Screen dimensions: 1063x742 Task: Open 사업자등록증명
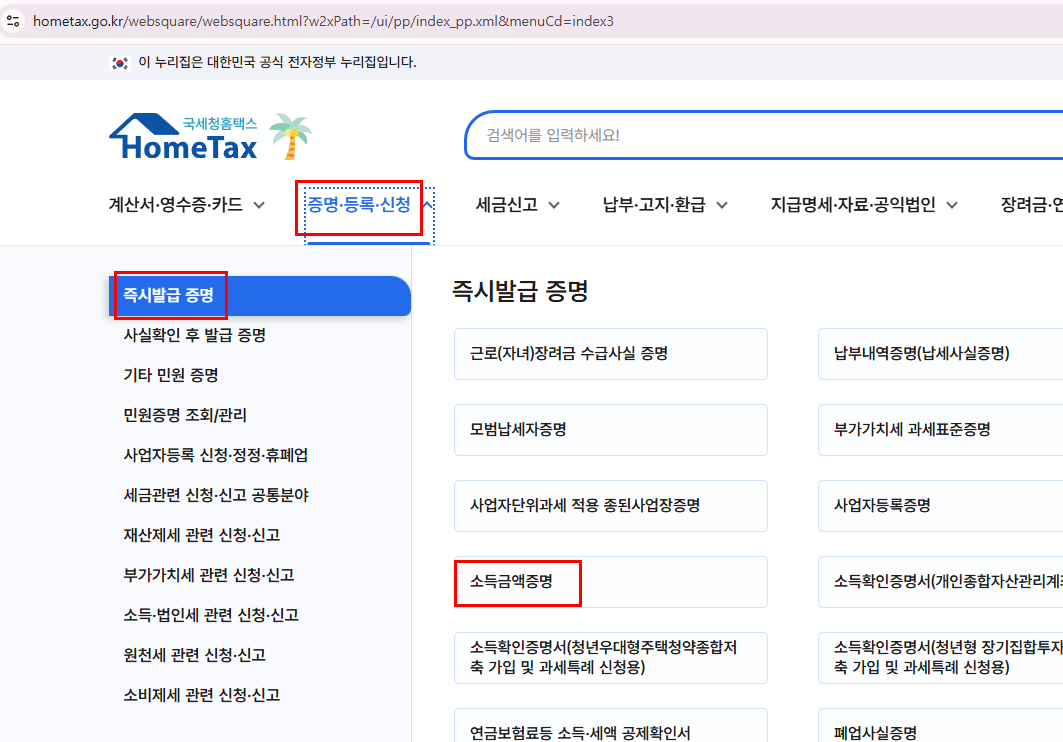[x=940, y=506]
